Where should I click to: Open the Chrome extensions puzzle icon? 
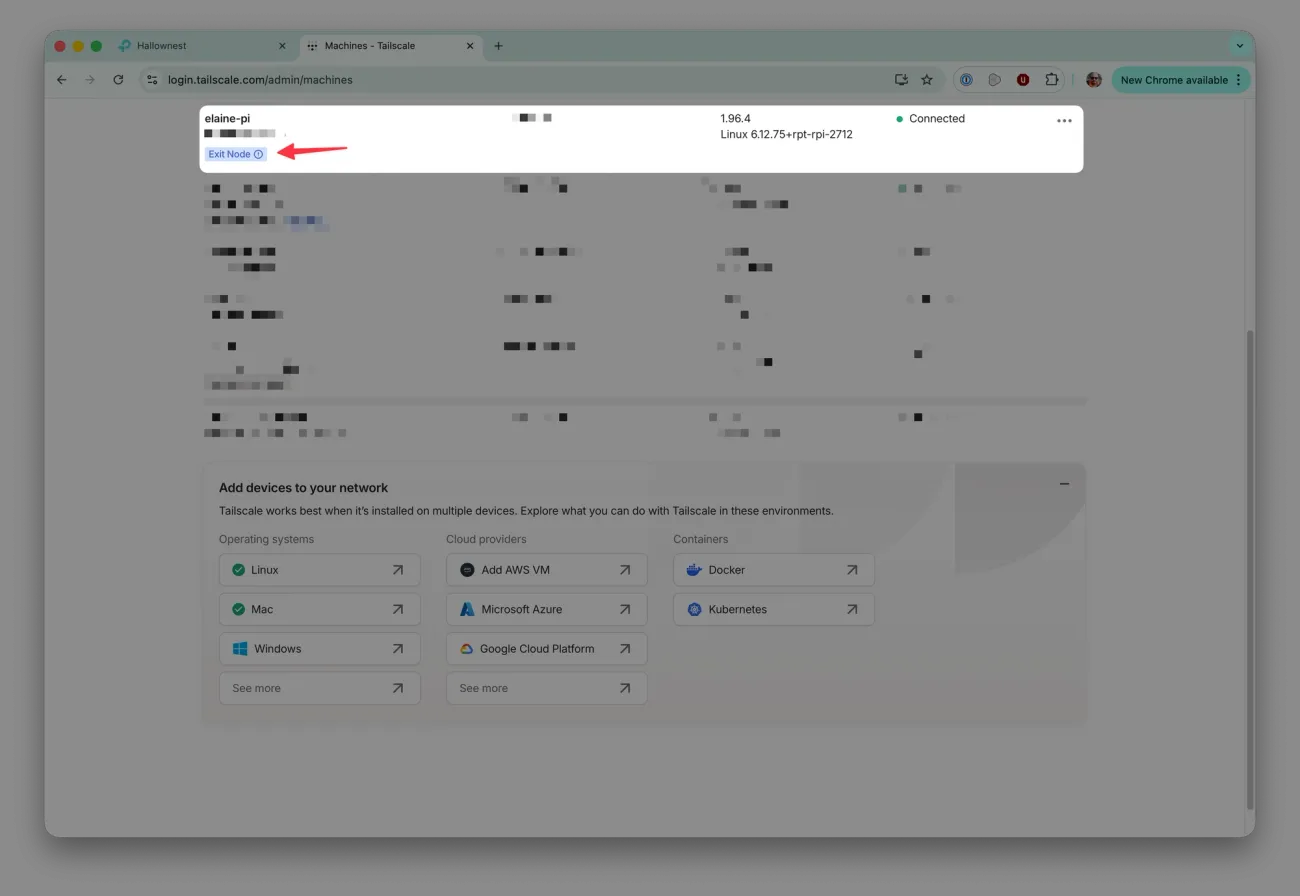point(1051,79)
